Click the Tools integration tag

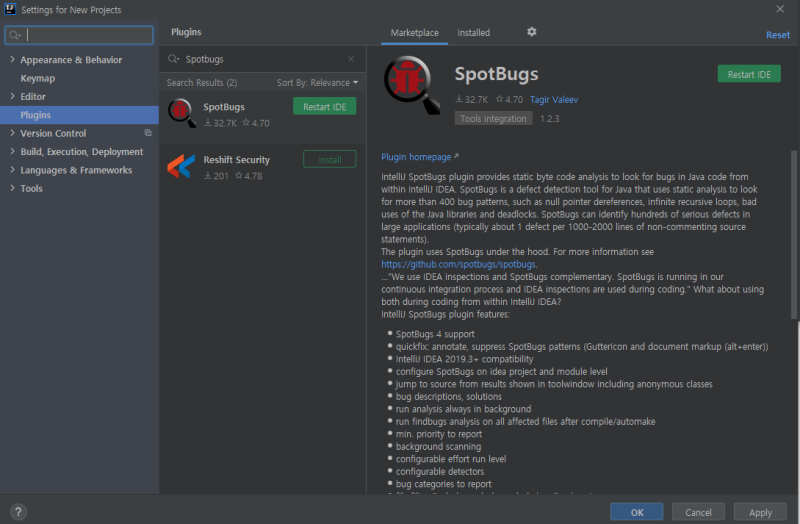coord(493,118)
